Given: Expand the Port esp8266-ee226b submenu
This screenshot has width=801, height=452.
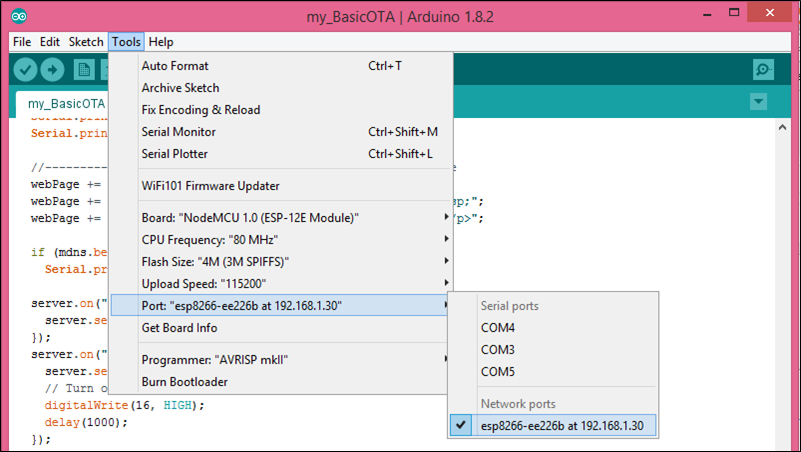Looking at the screenshot, I should (x=280, y=305).
